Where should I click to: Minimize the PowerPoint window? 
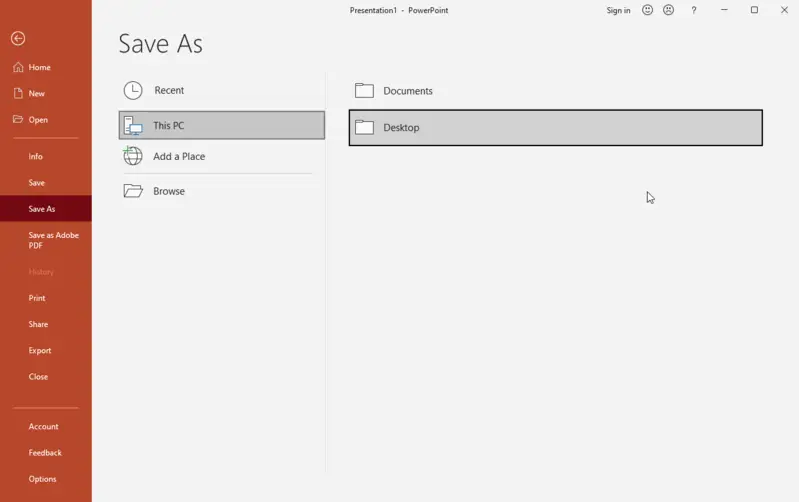pos(724,10)
